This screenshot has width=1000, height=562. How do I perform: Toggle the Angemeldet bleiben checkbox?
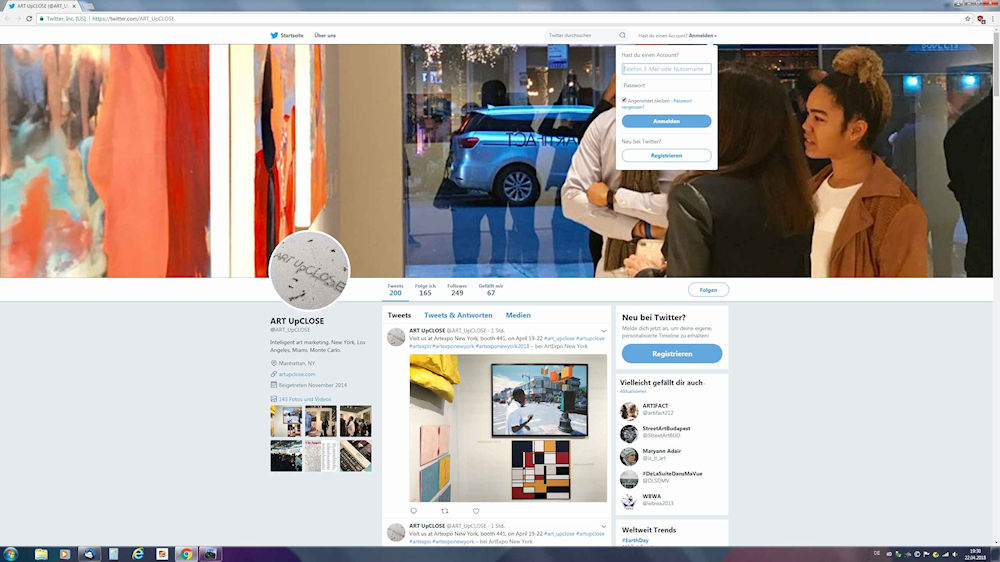tap(624, 100)
